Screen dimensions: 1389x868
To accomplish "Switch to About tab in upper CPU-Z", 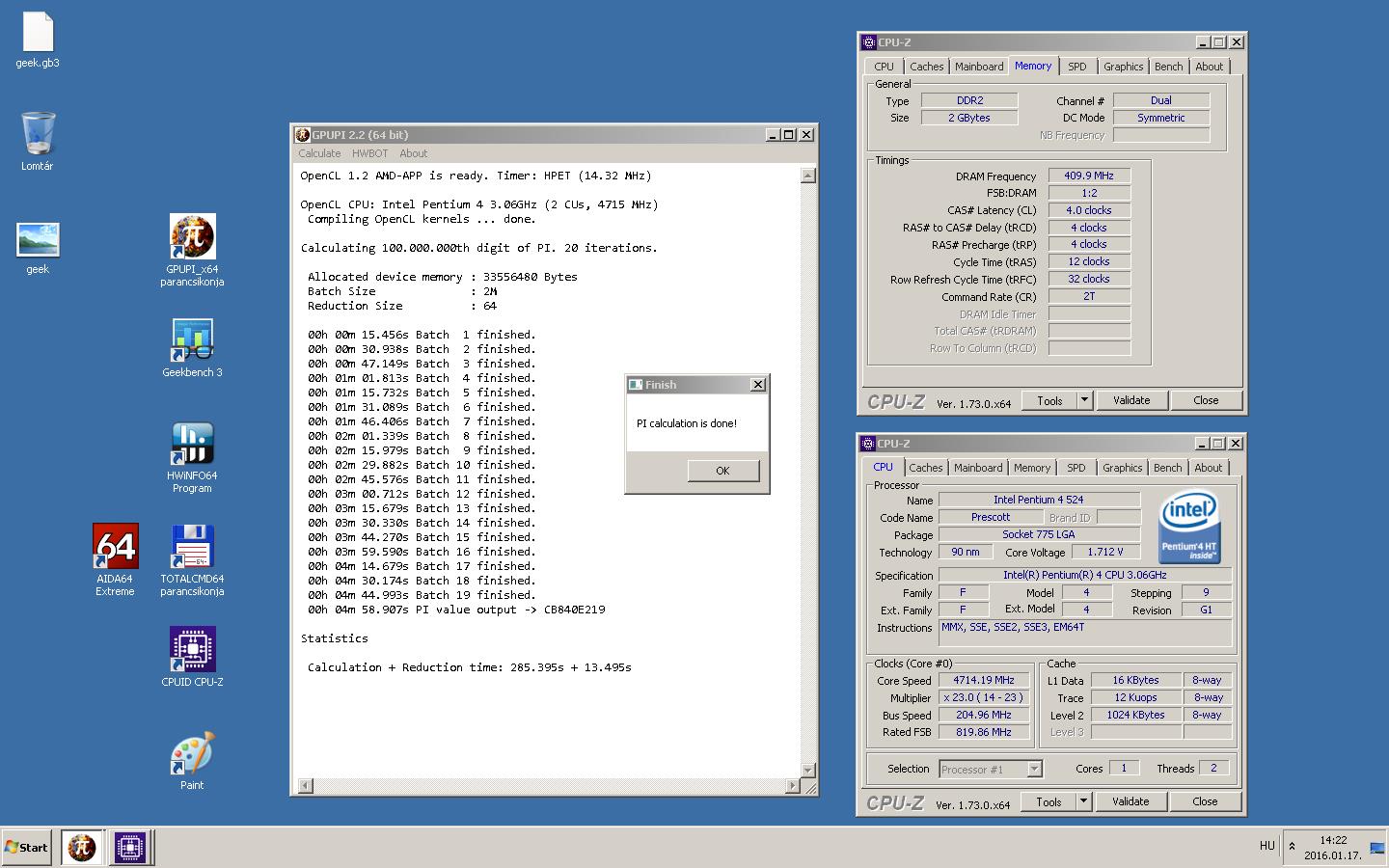I will (1210, 67).
